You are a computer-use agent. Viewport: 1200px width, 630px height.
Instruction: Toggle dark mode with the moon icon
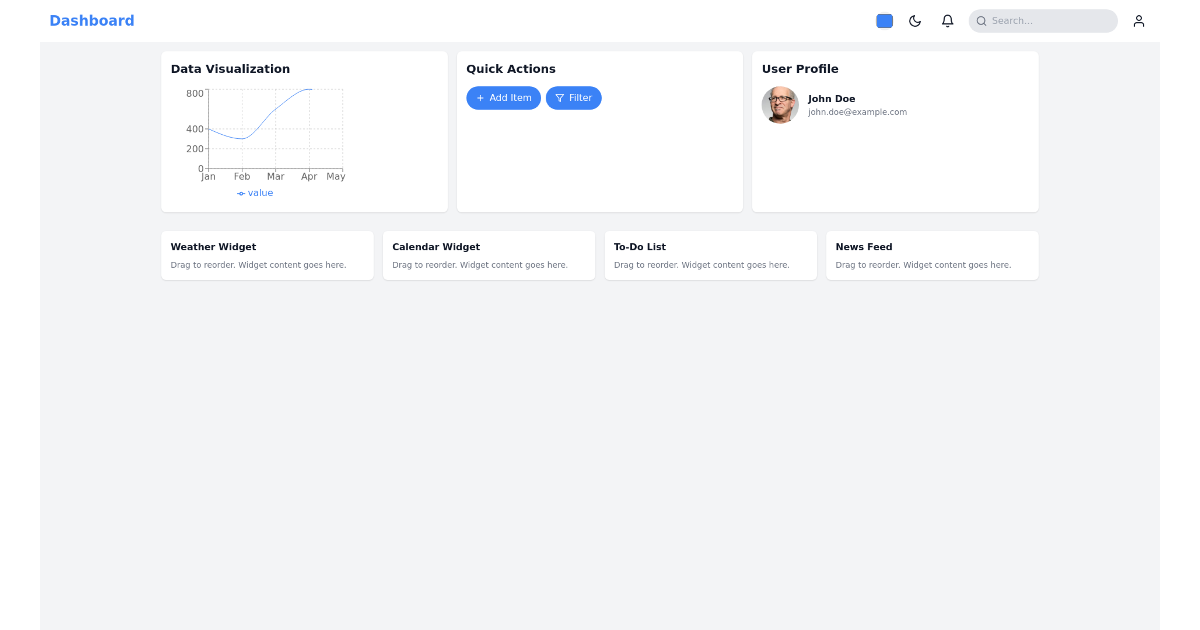[915, 20]
